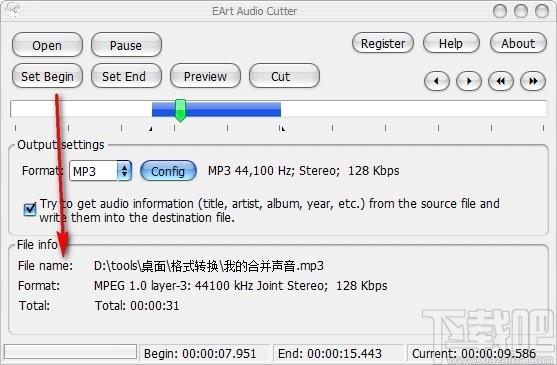The image size is (557, 365).
Task: Click the Cut button
Action: [284, 76]
